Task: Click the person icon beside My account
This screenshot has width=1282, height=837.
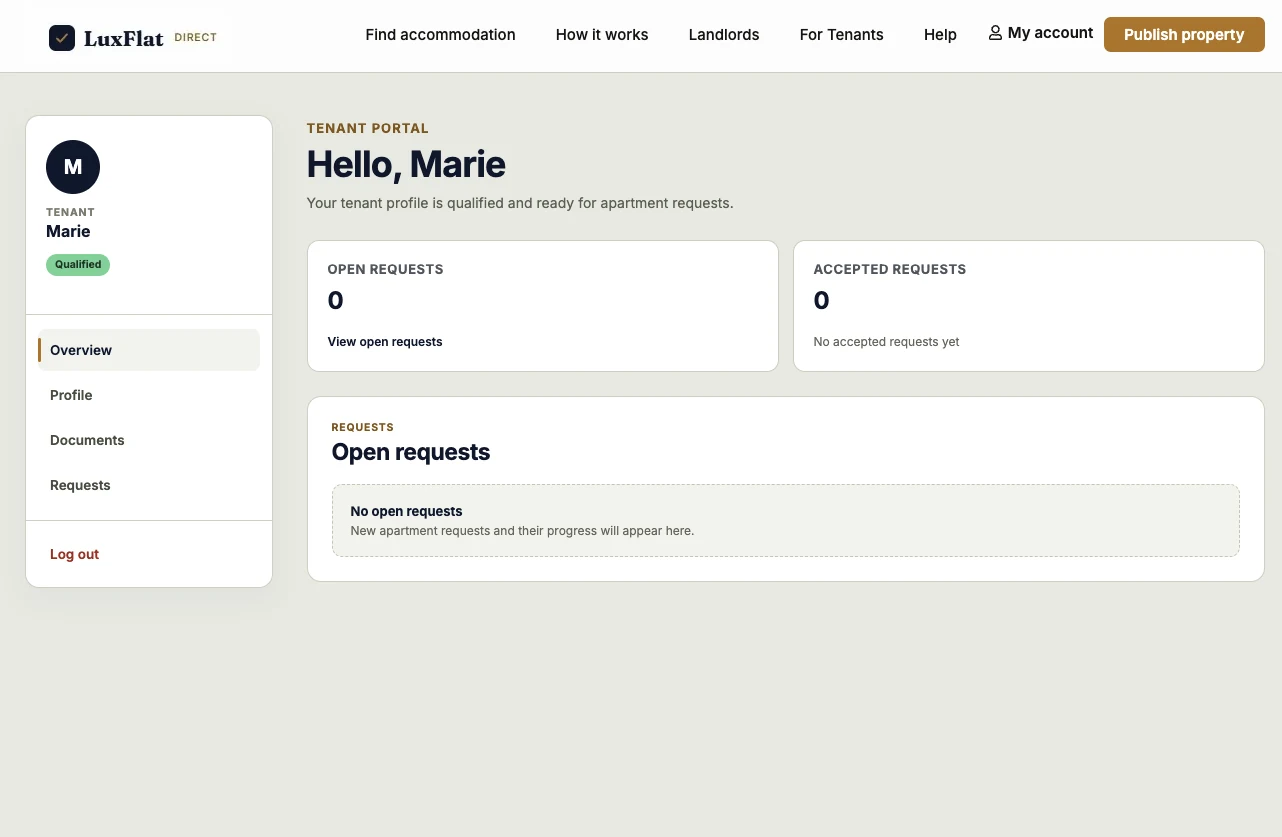Action: [x=995, y=33]
